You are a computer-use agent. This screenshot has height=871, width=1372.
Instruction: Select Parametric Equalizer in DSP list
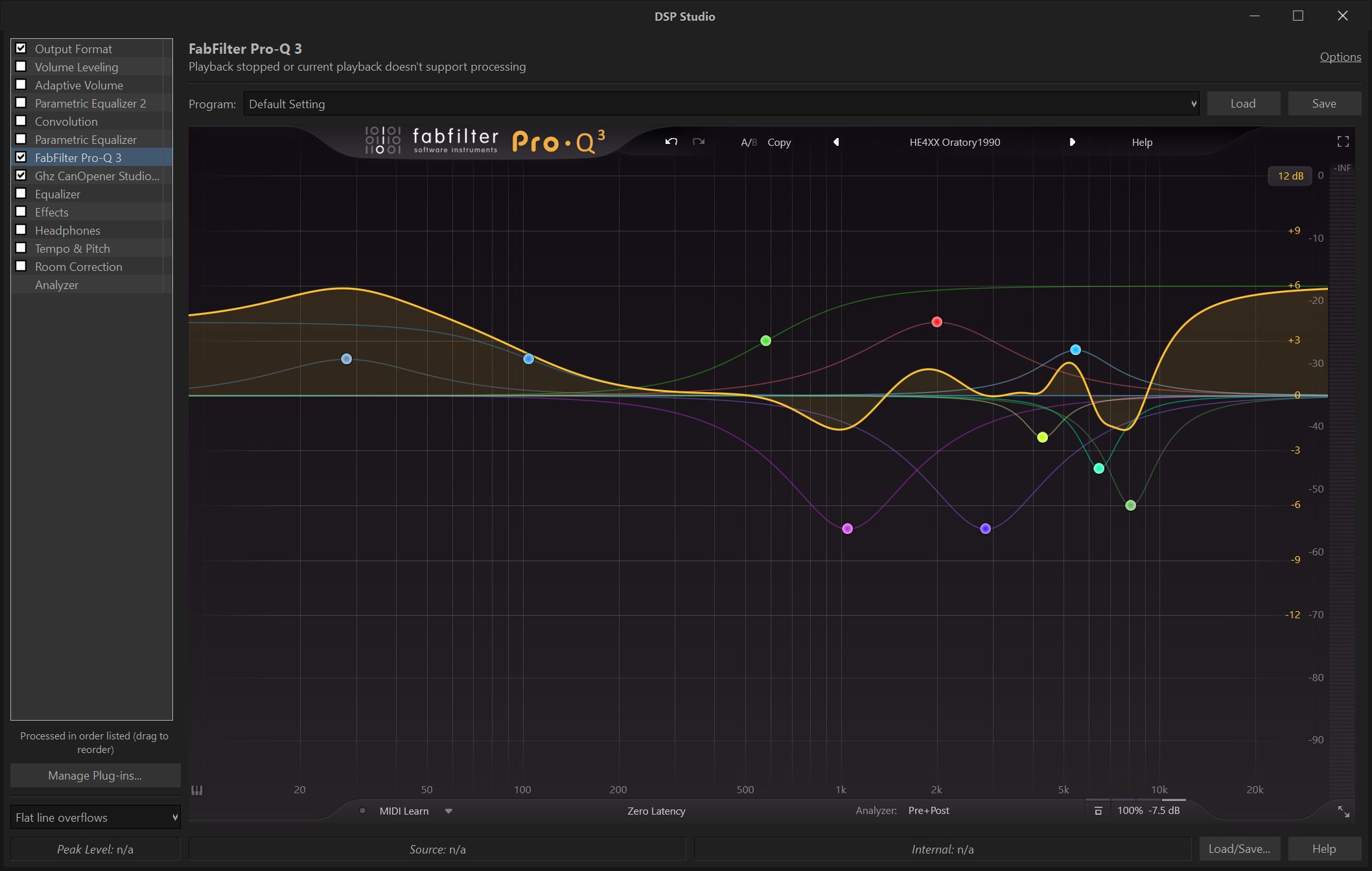click(91, 139)
